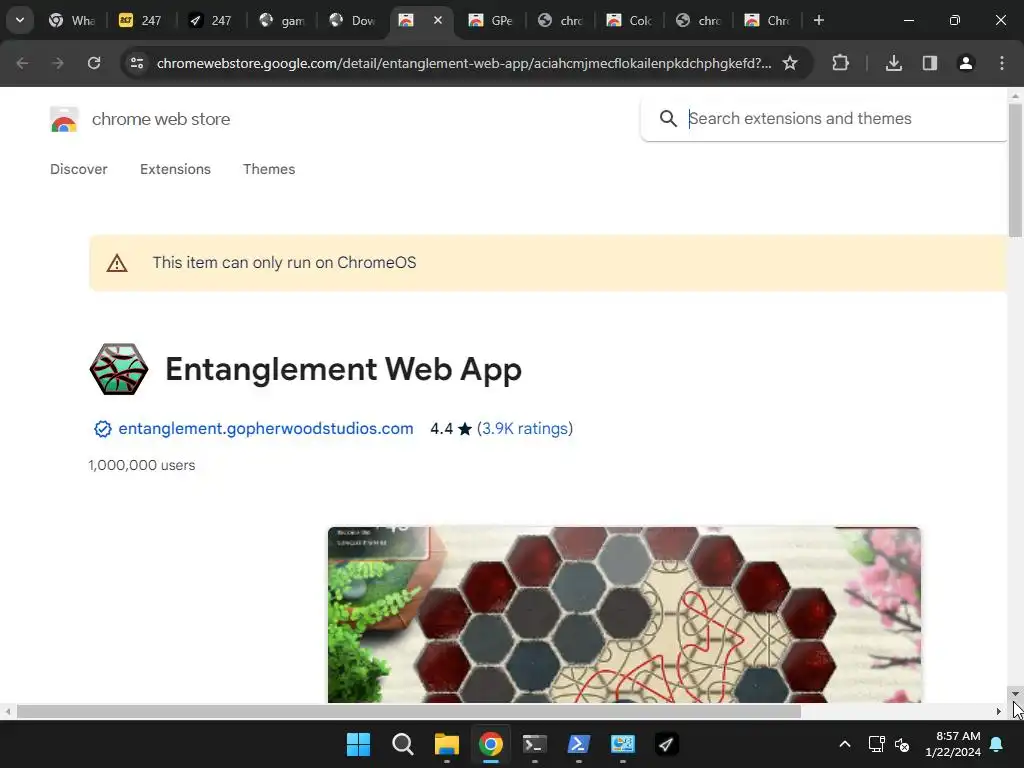This screenshot has width=1024, height=768.
Task: Click the horizontal scrollbar thumb
Action: point(409,711)
